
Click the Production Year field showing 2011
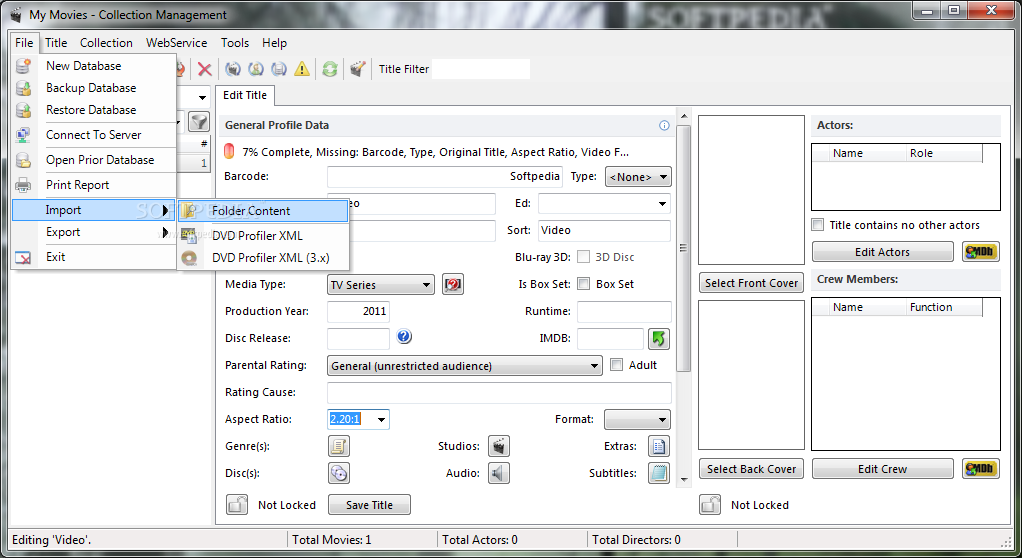(358, 312)
